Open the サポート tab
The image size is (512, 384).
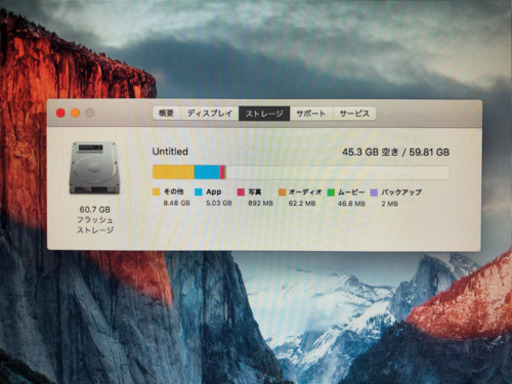click(311, 114)
